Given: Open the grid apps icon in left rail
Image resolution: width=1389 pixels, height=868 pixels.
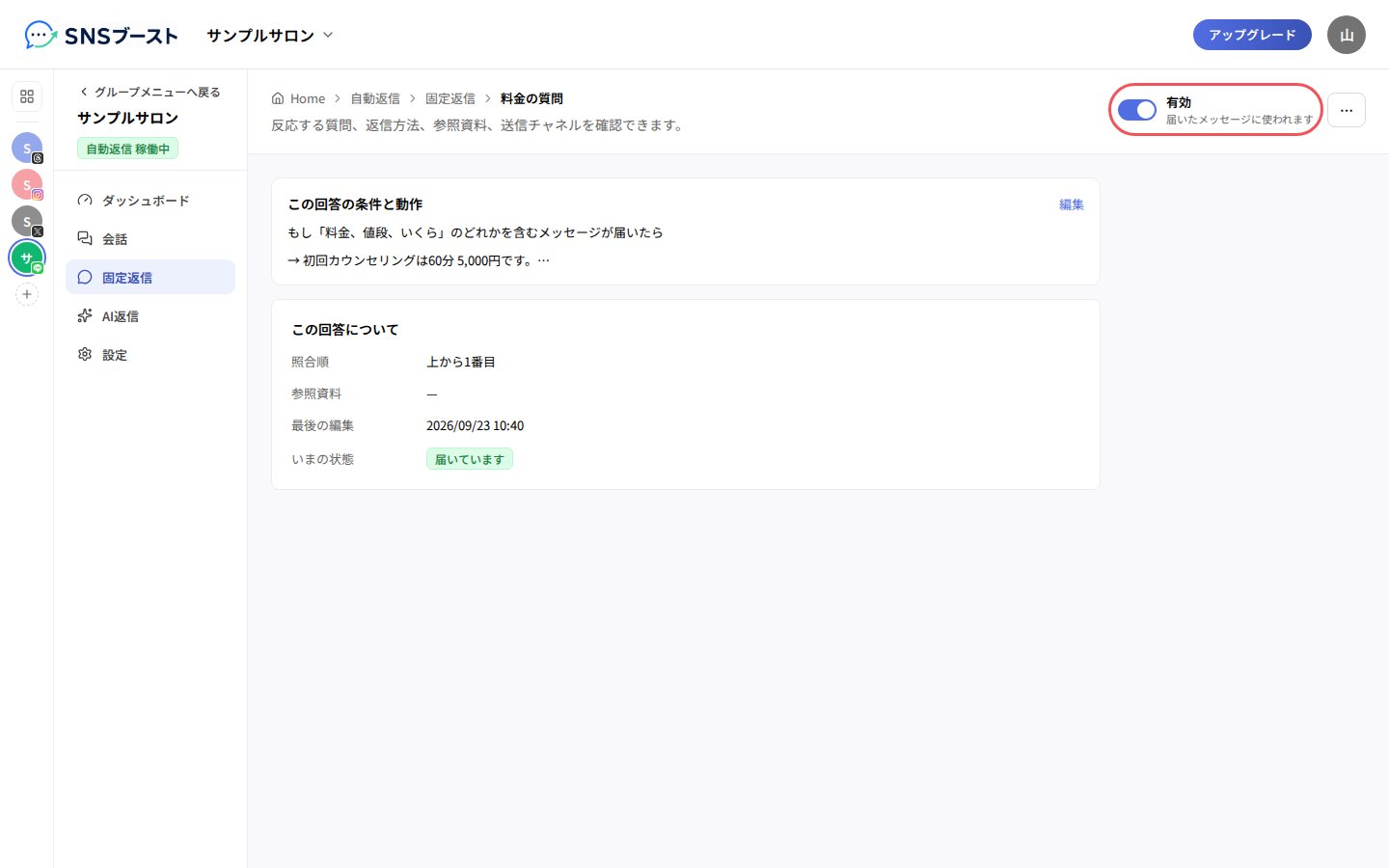Looking at the screenshot, I should click(x=27, y=96).
